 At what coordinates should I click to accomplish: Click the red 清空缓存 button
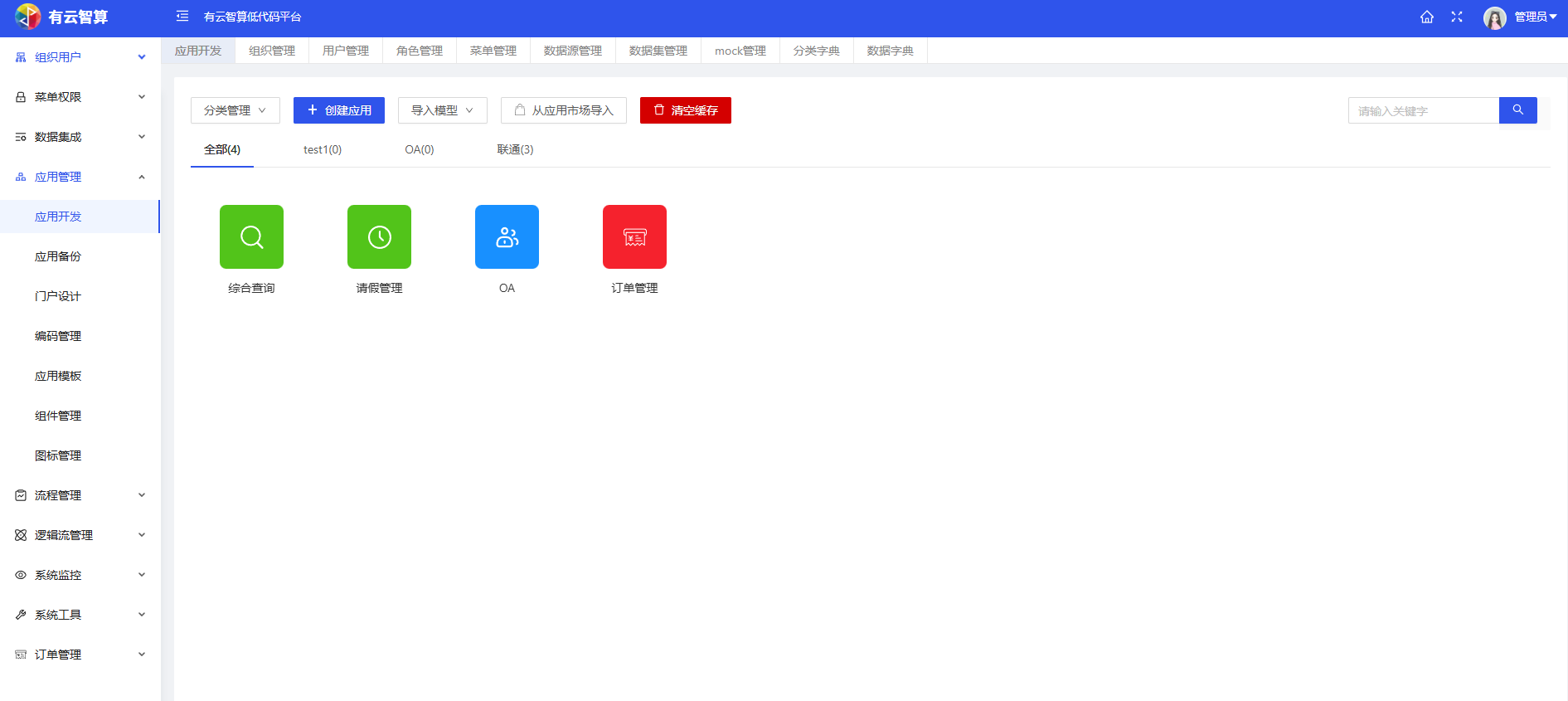[x=685, y=110]
